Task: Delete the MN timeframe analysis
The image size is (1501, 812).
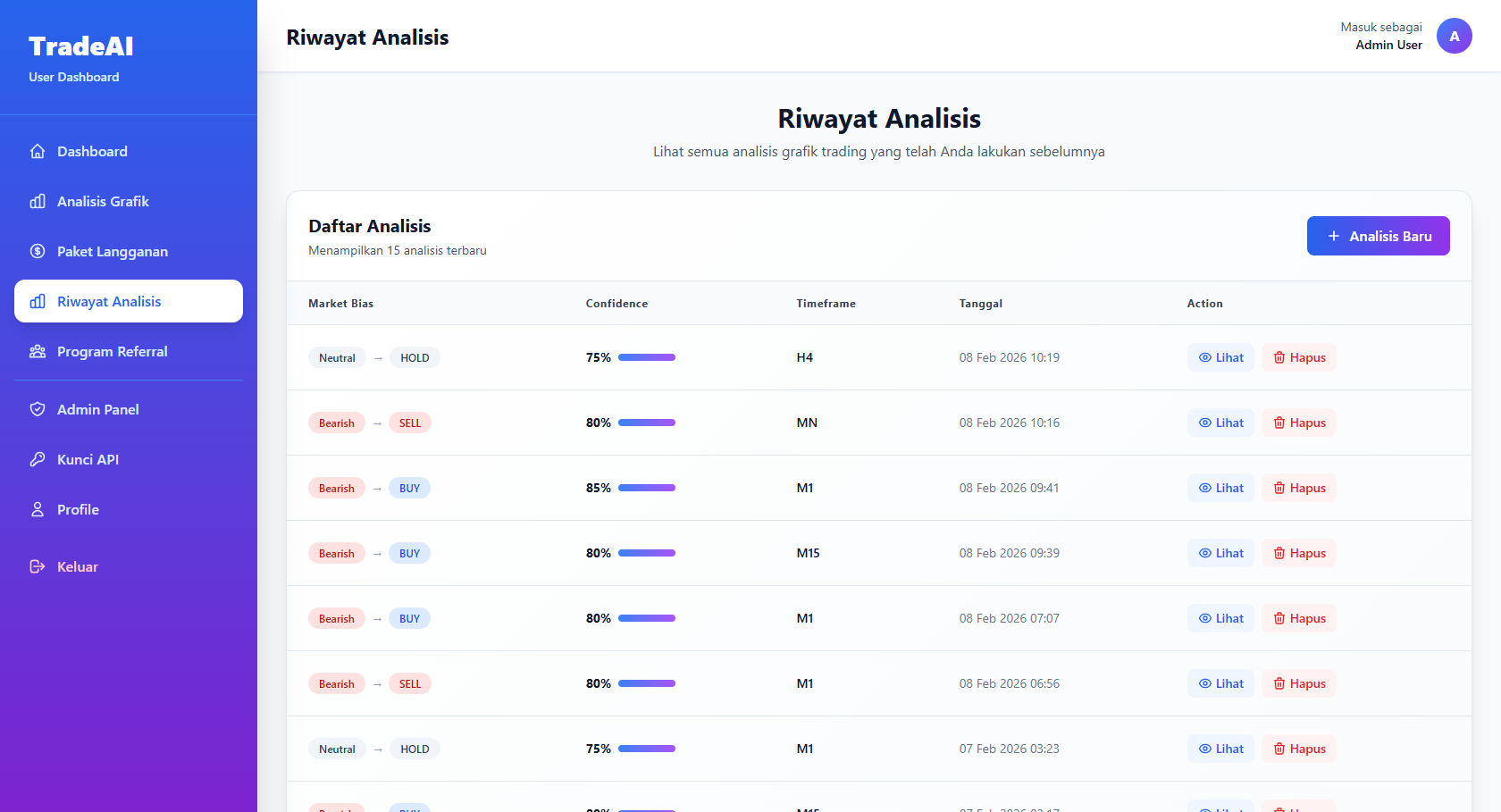Action: pos(1298,423)
